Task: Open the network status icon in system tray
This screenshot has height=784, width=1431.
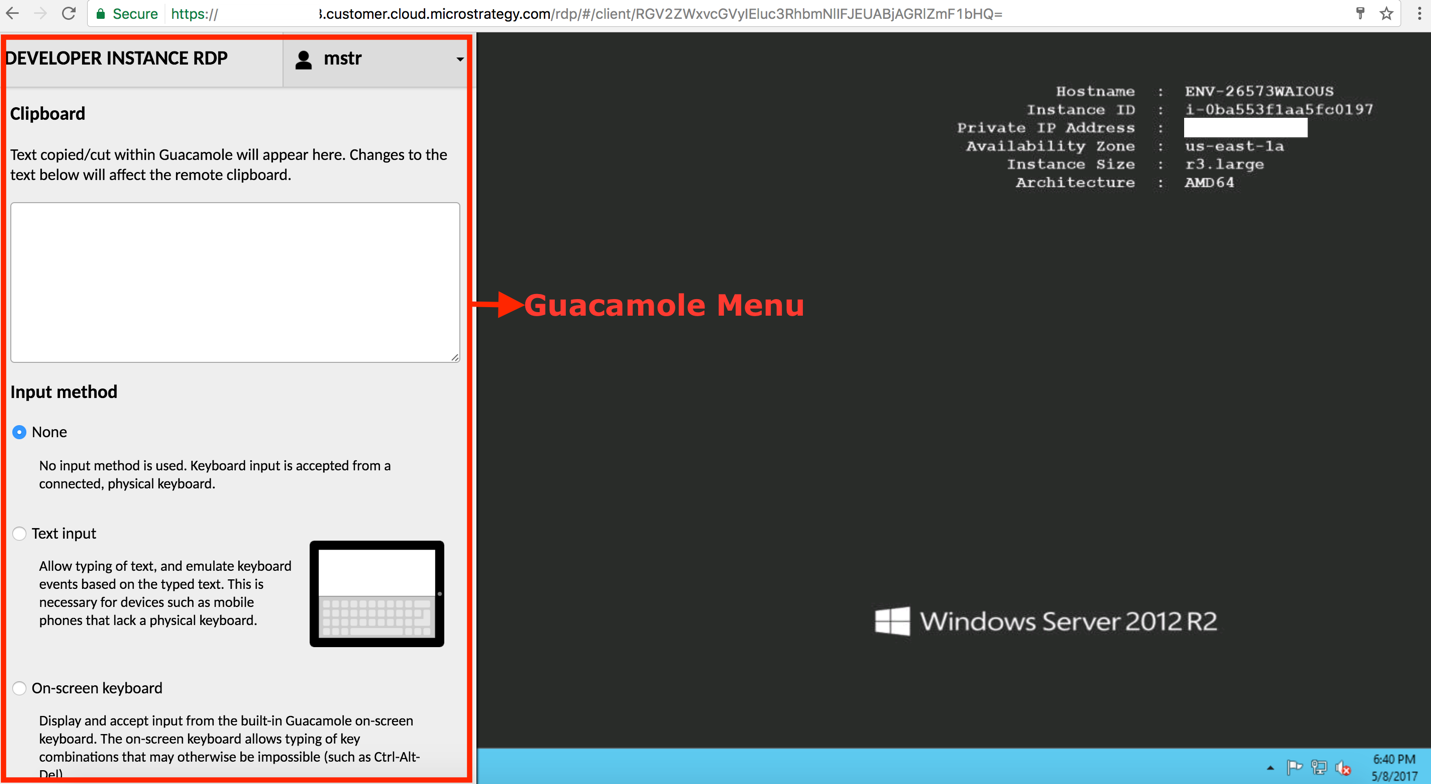Action: click(x=1318, y=768)
